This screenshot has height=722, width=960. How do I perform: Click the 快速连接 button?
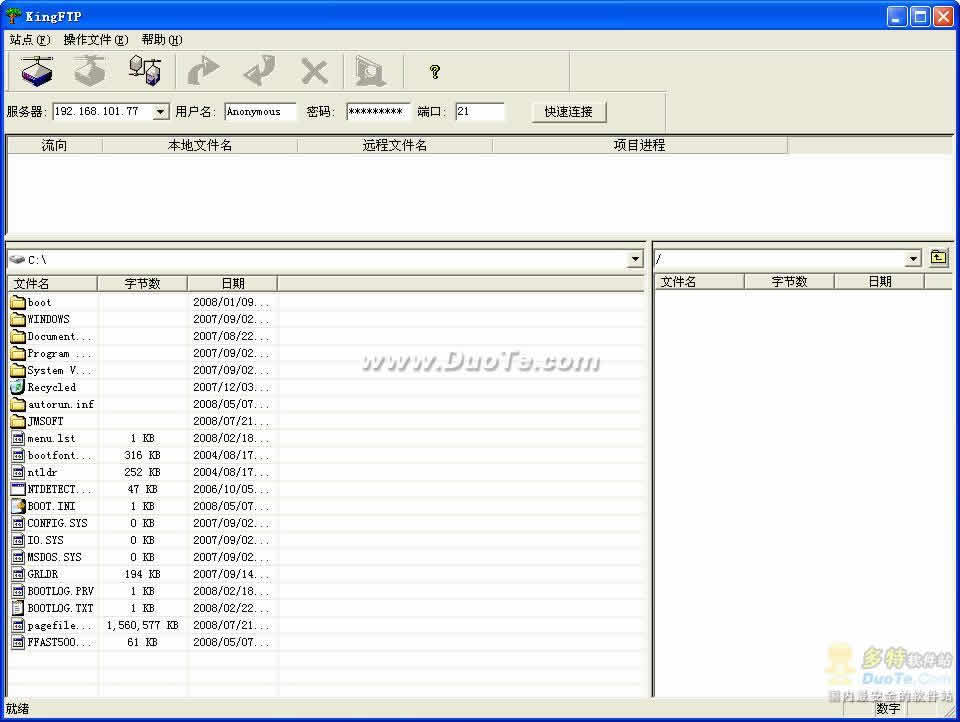coord(569,112)
